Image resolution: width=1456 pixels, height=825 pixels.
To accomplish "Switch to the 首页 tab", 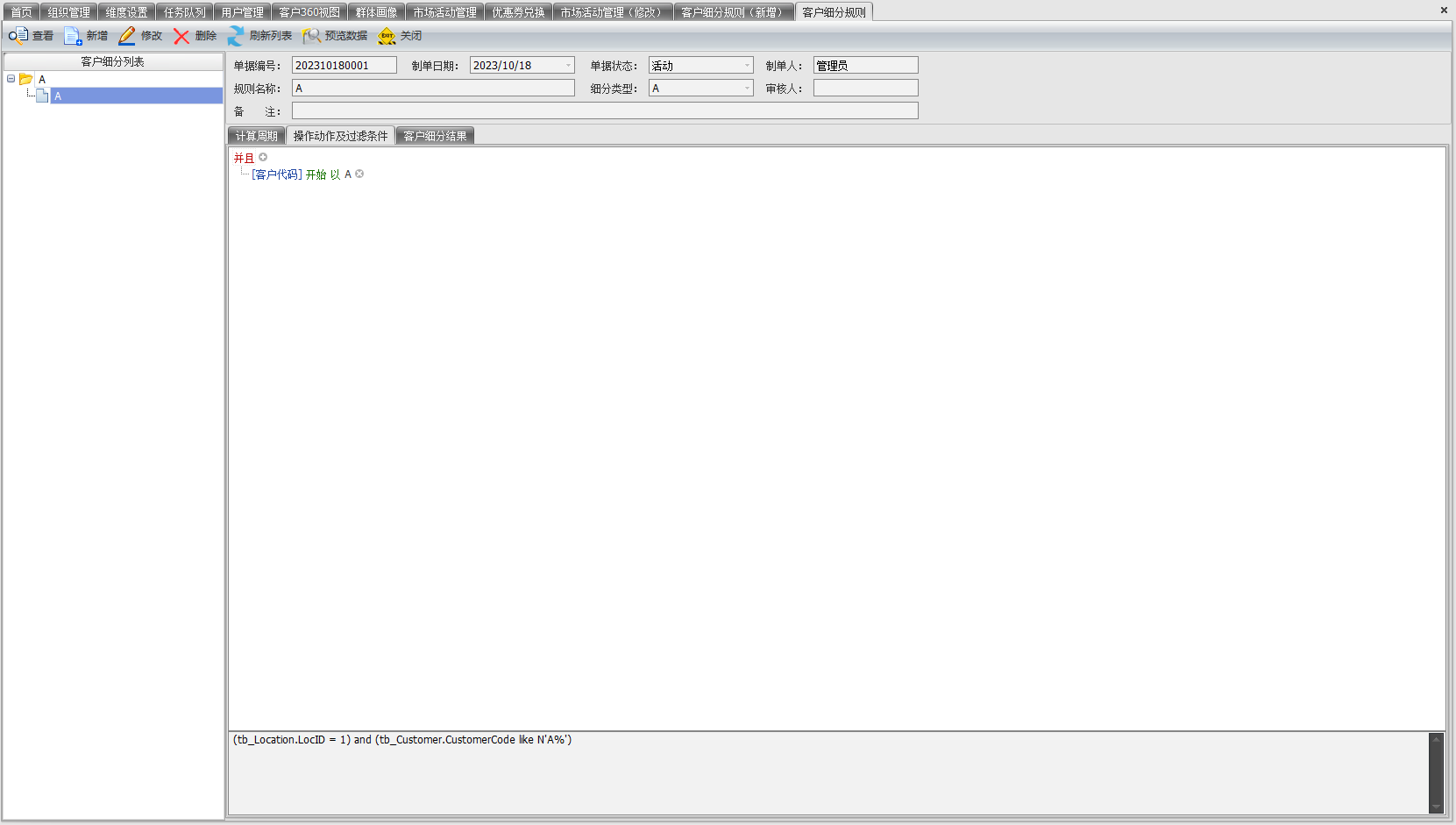I will coord(21,12).
